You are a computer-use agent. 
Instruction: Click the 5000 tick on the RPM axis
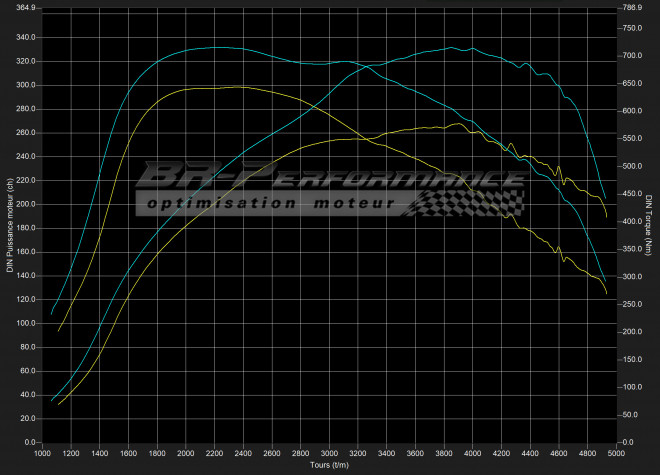(619, 454)
